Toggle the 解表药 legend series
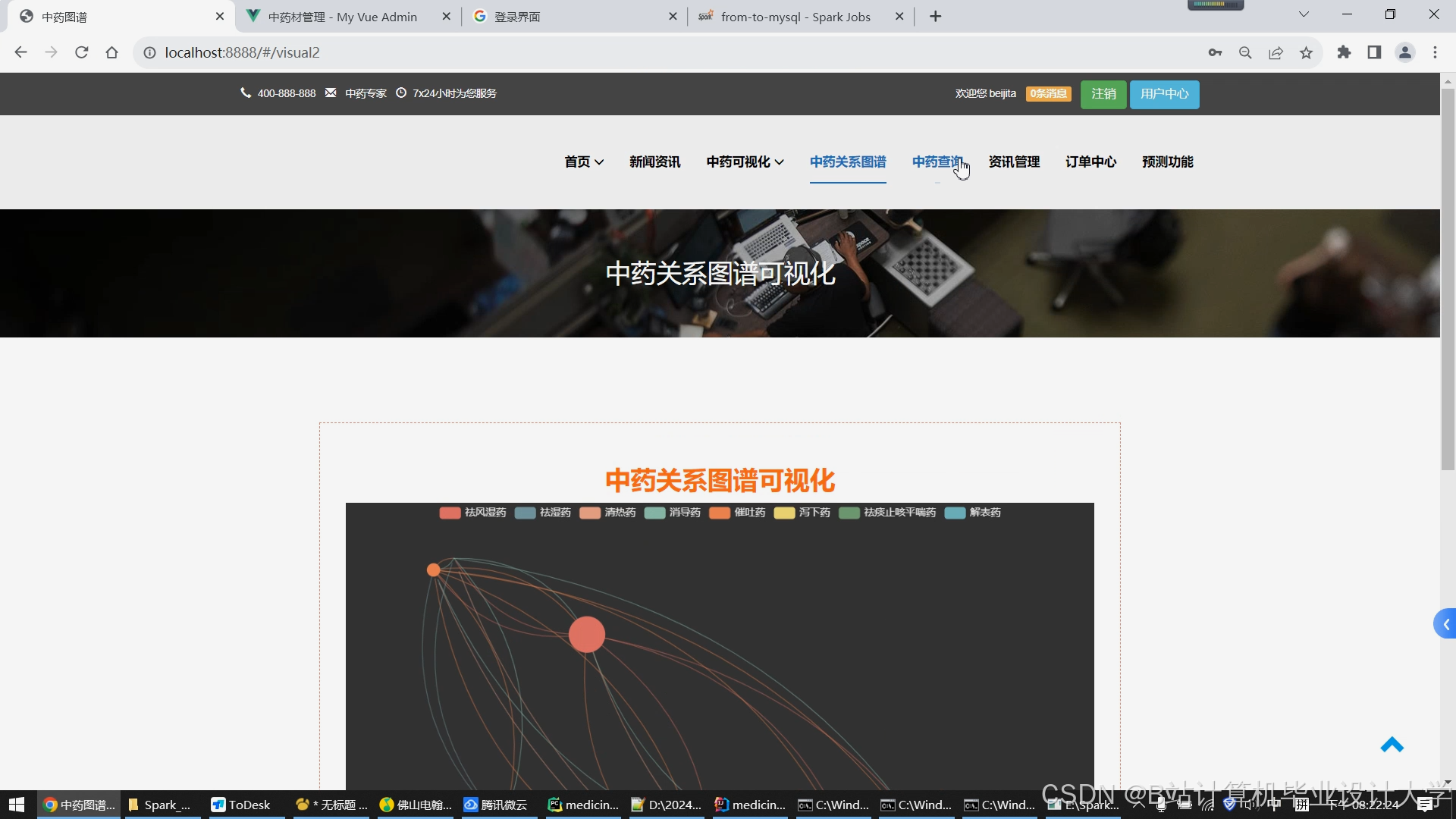Screen dimensions: 1456x819 (973, 513)
